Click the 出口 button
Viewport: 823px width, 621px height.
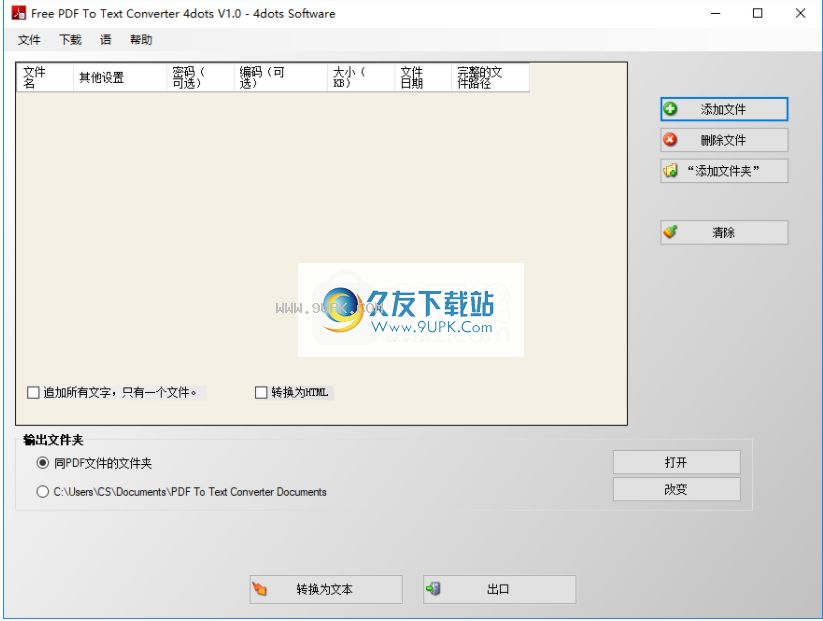coord(499,590)
